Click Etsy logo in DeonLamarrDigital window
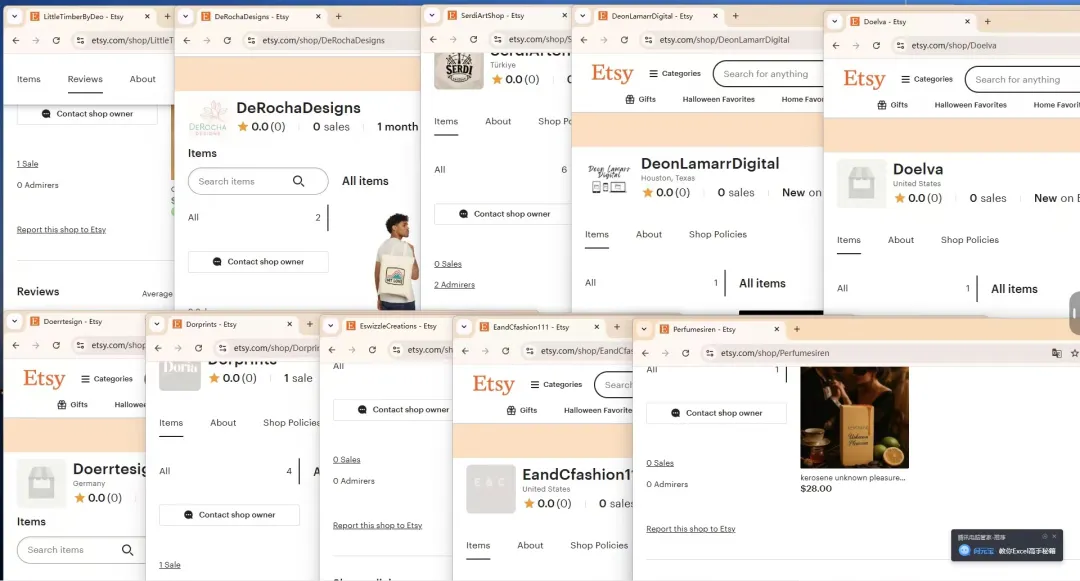This screenshot has height=581, width=1080. pyautogui.click(x=612, y=73)
